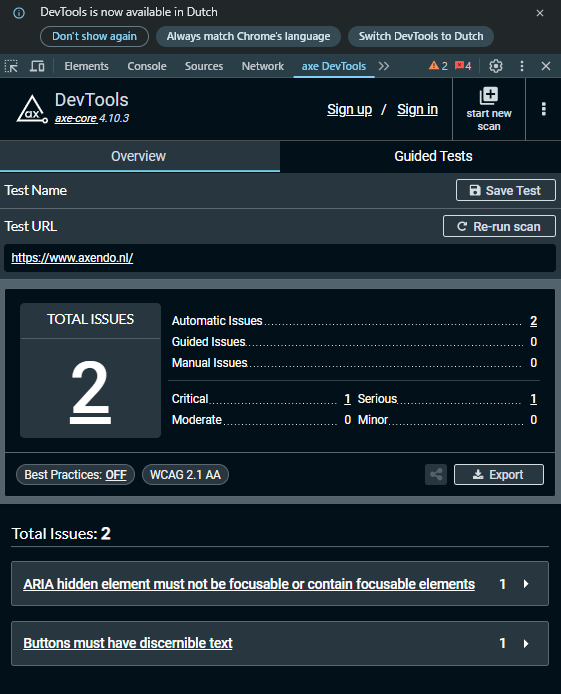Click the Export button
This screenshot has height=694, width=561.
point(499,474)
